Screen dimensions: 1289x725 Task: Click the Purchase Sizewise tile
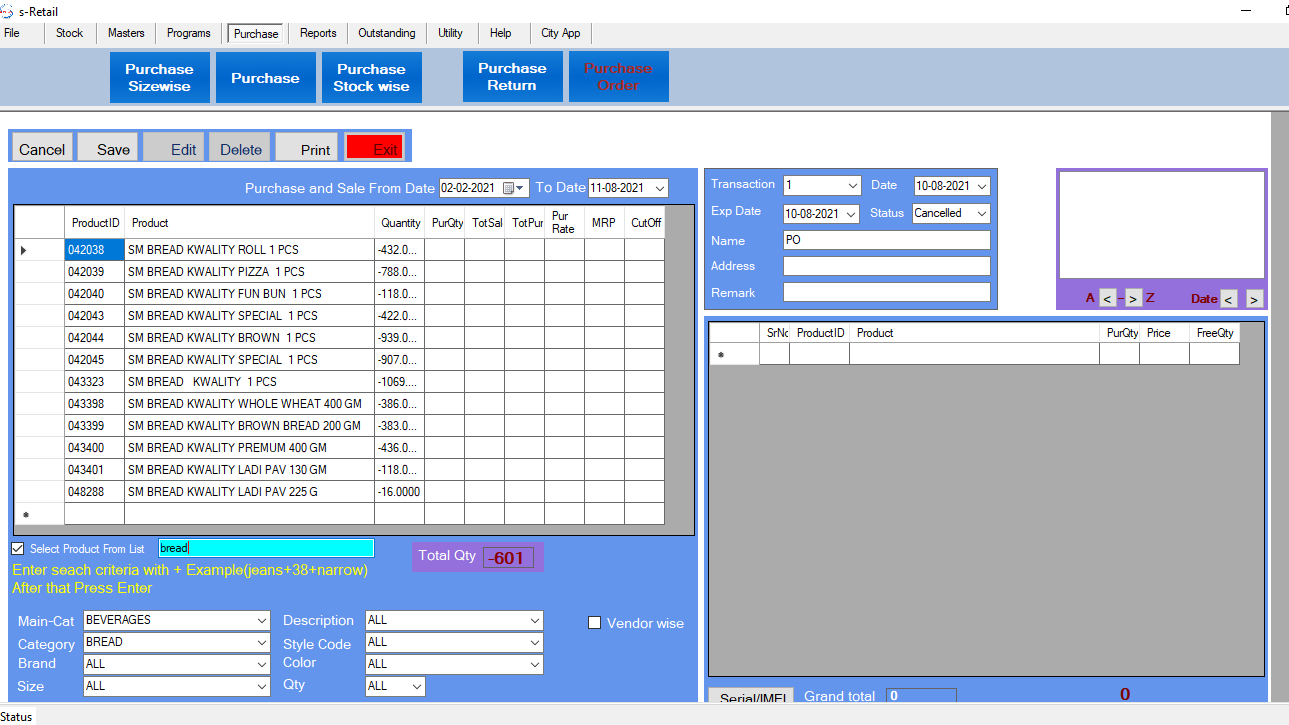(159, 77)
